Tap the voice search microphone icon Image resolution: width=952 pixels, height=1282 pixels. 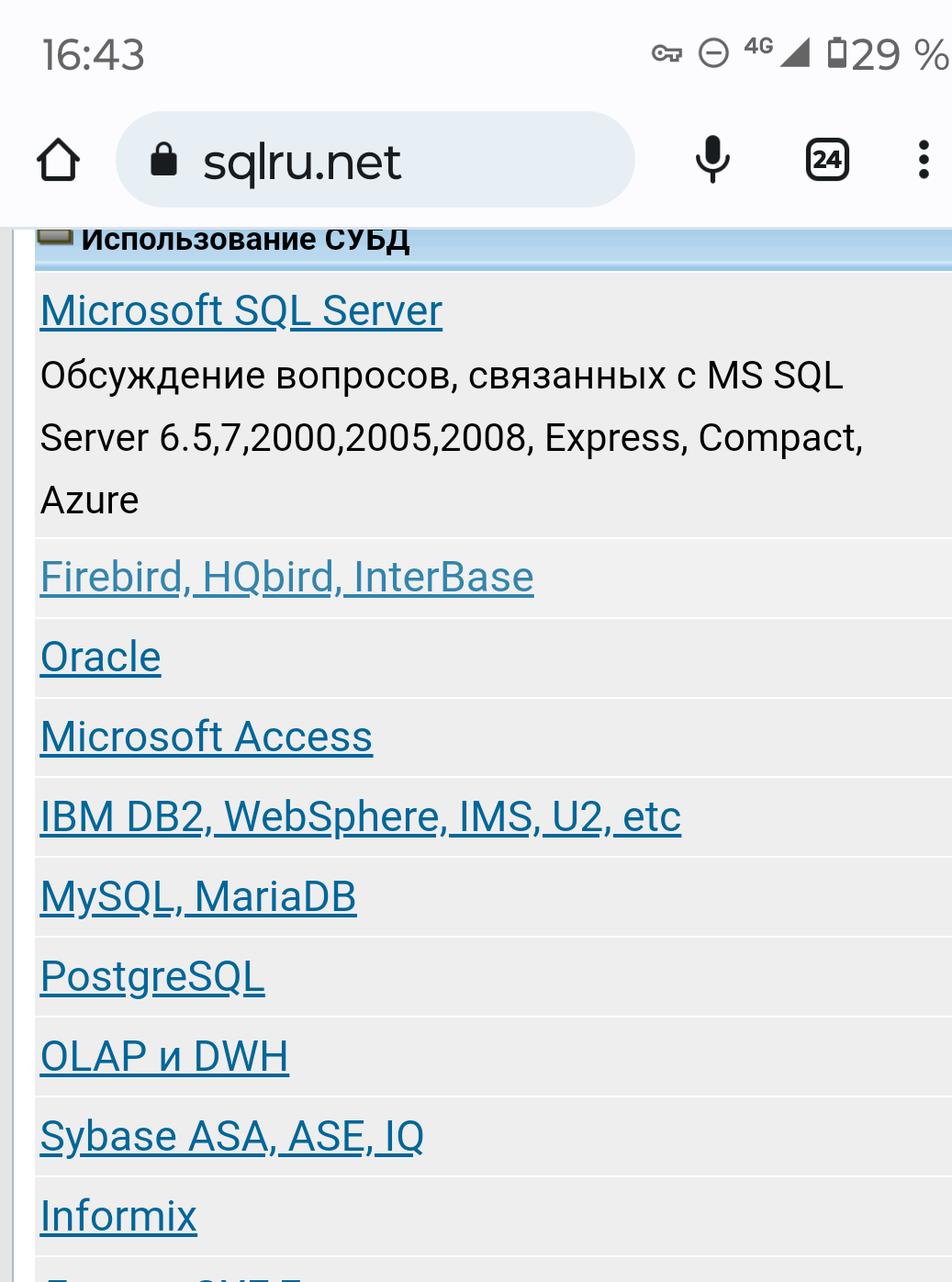tap(712, 160)
